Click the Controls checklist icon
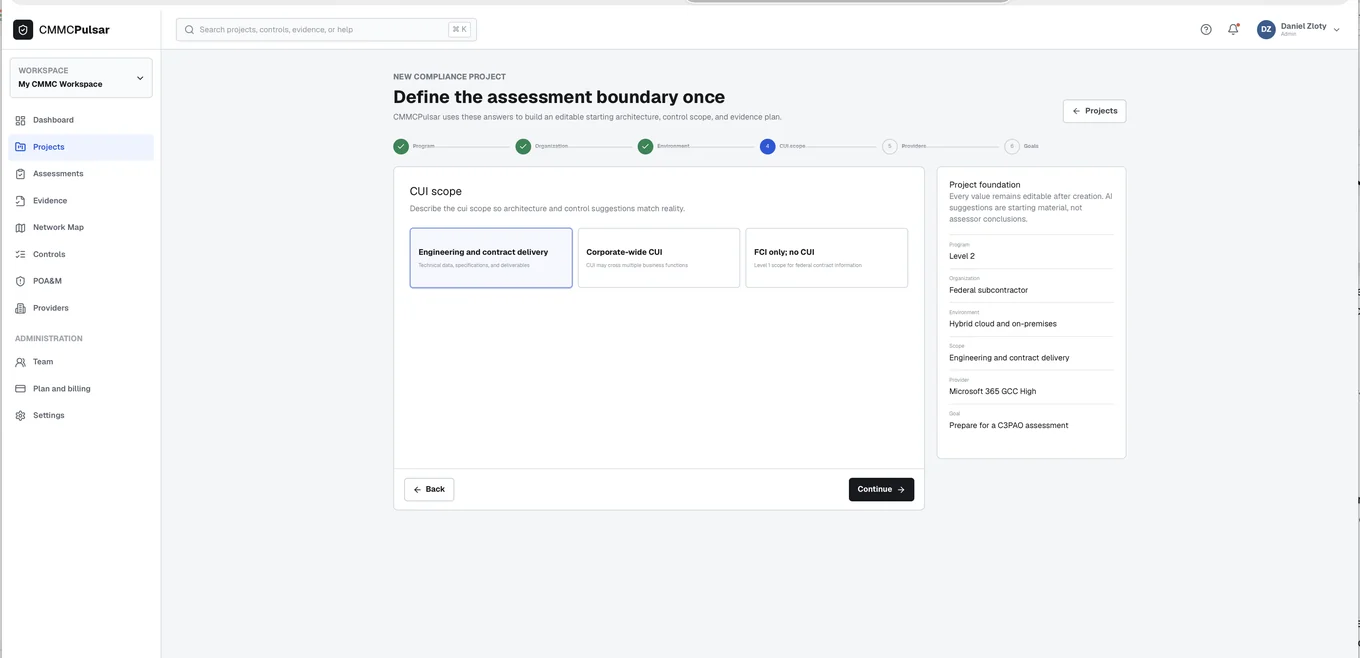The image size is (1360, 658). [20, 255]
